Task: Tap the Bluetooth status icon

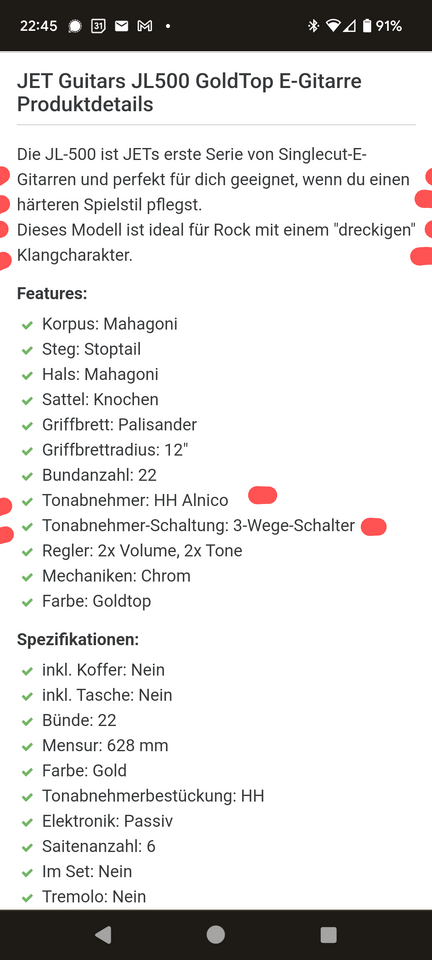Action: click(x=313, y=26)
